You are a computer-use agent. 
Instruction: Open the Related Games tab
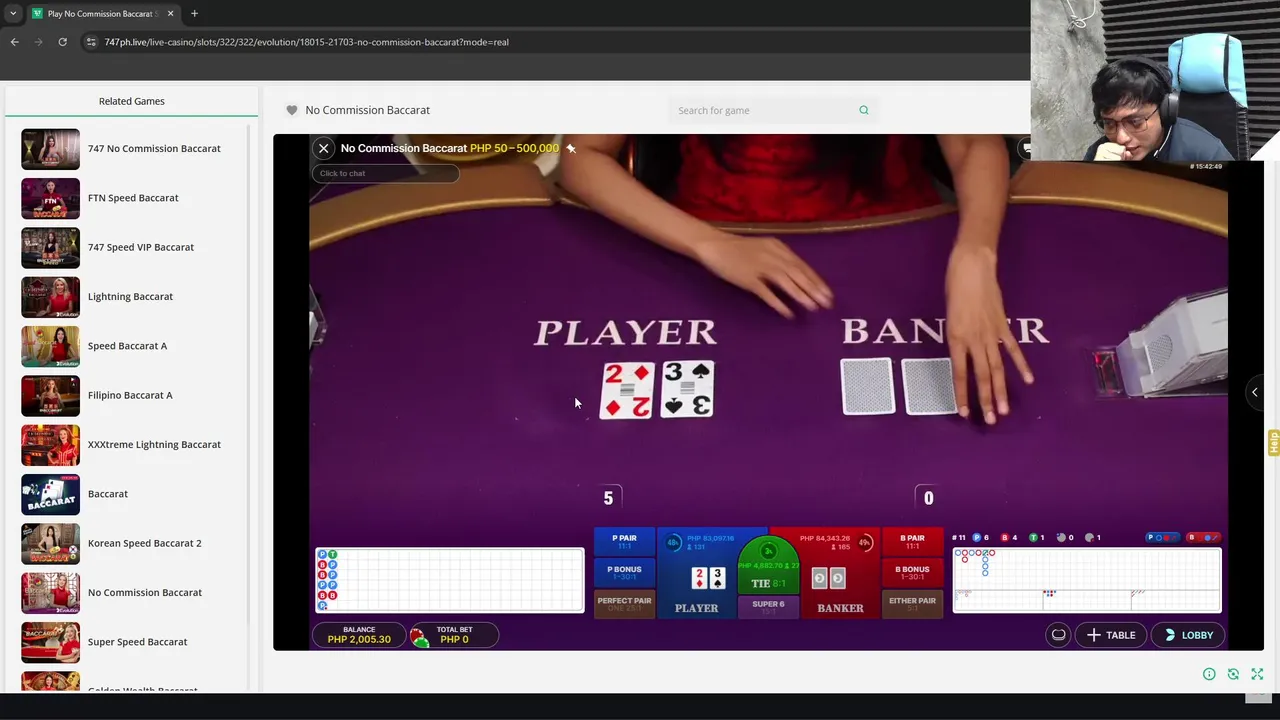click(131, 101)
